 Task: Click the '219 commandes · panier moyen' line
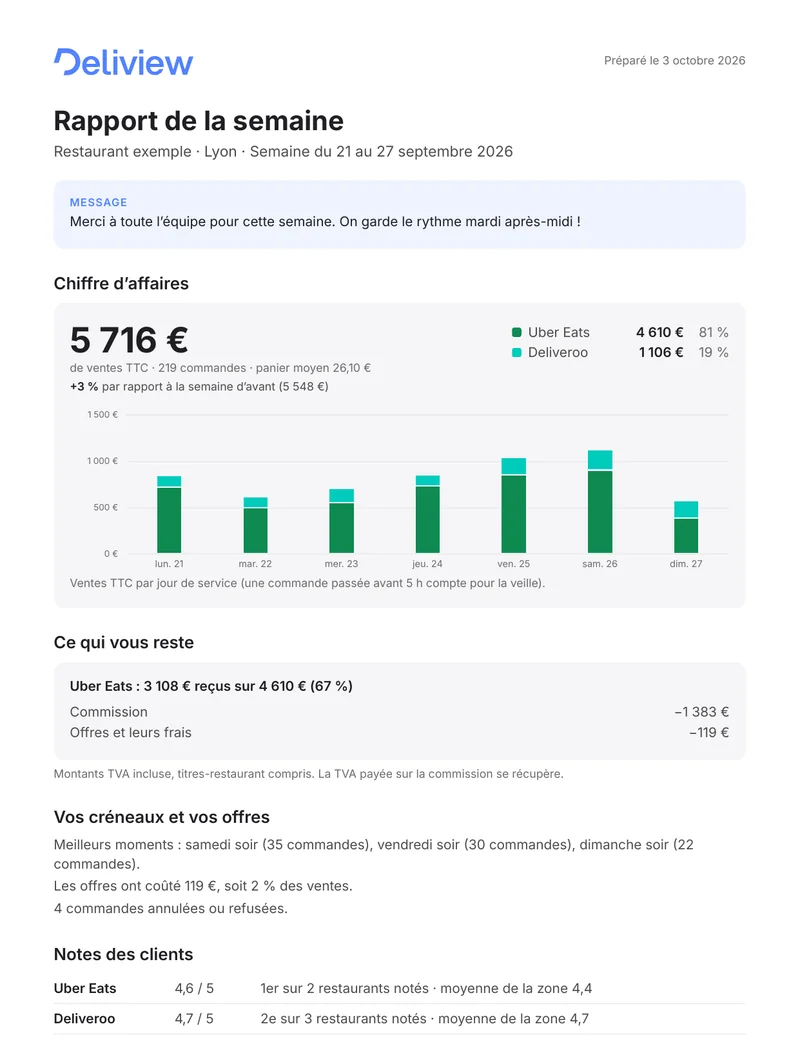[x=220, y=368]
